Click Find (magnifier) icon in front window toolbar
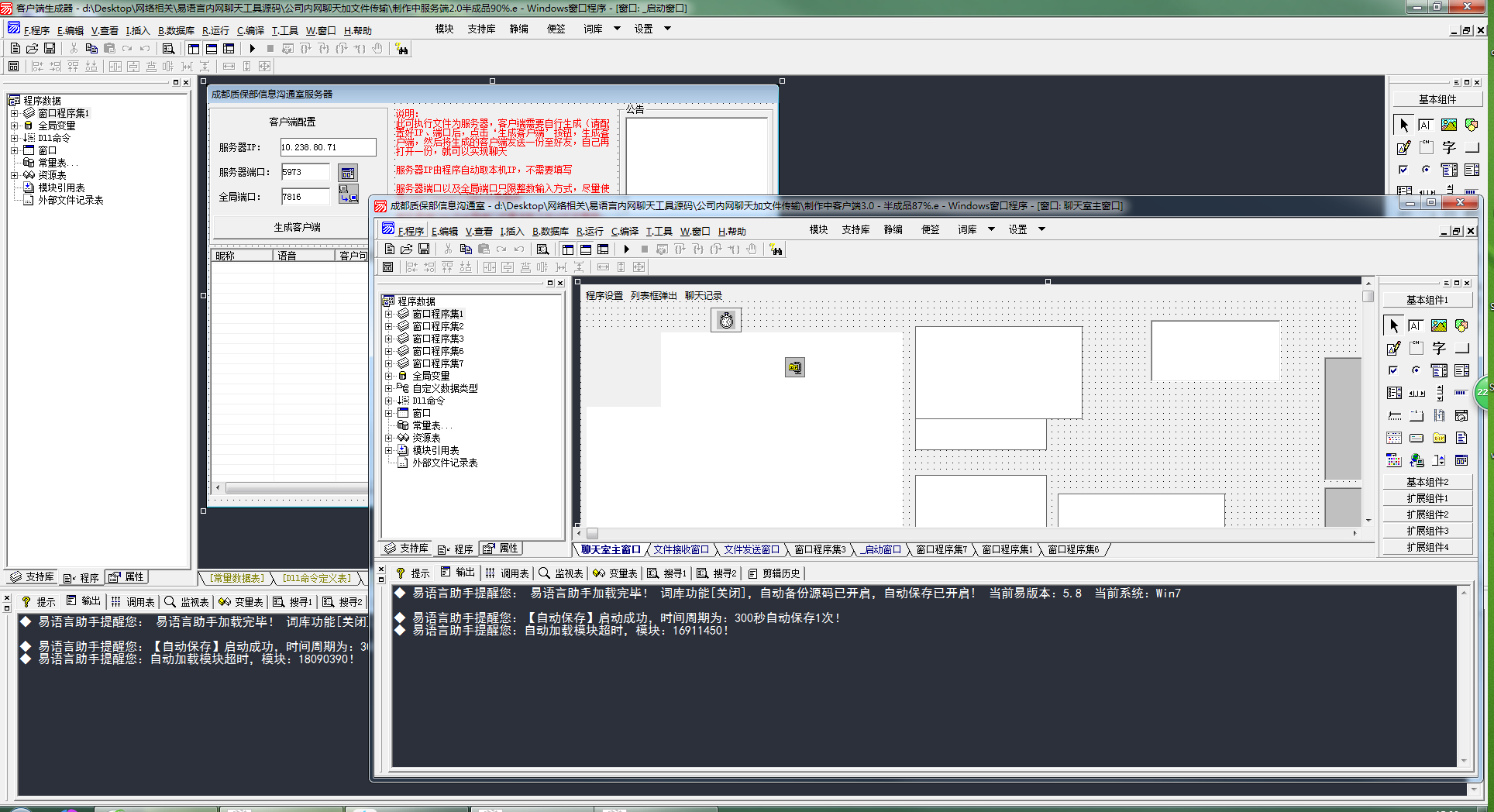 click(x=543, y=249)
